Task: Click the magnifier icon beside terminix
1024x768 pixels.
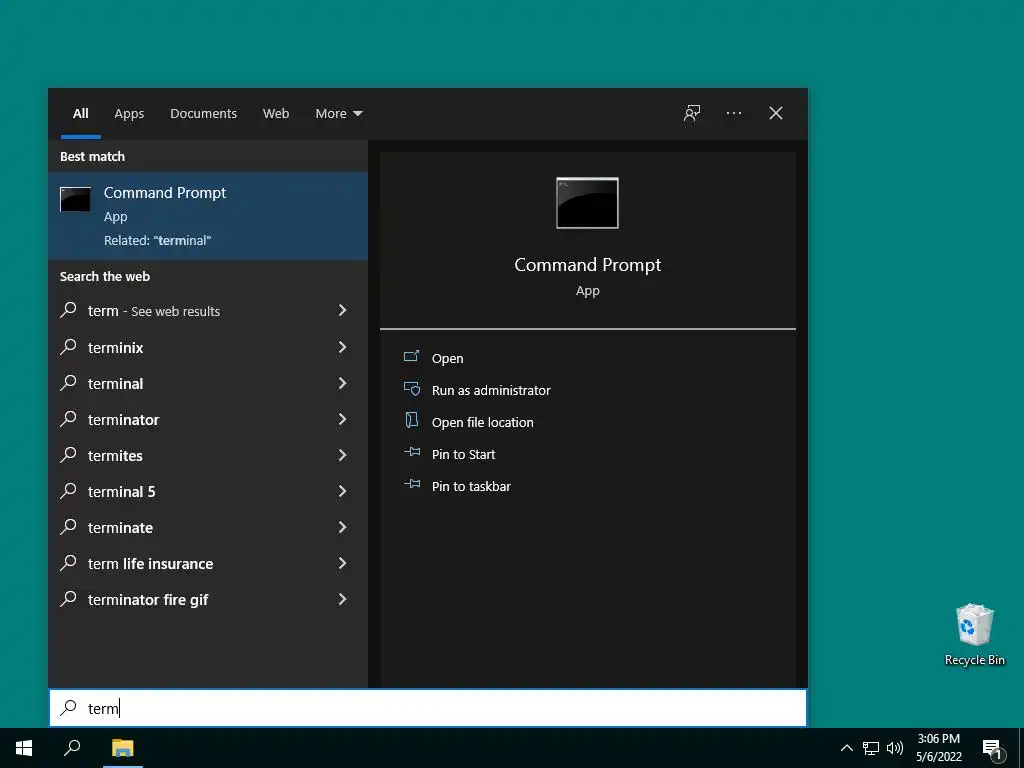Action: pos(69,347)
